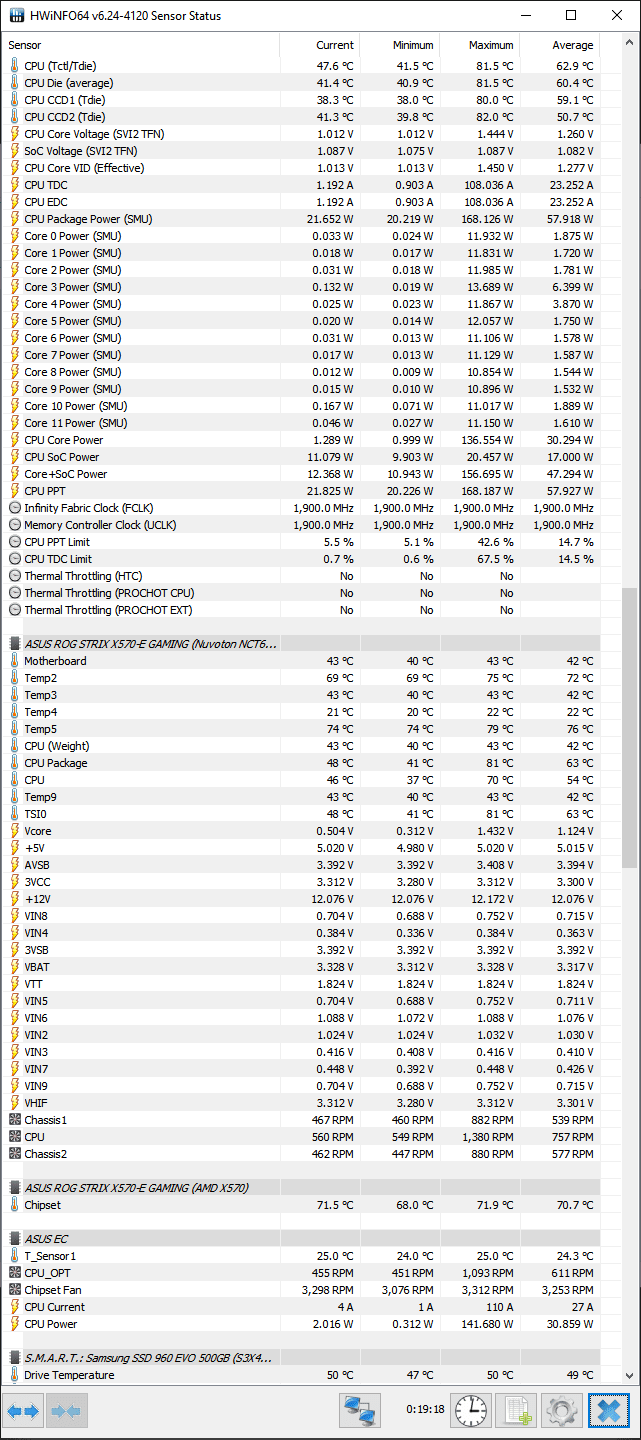Click the HWiNFO64 title bar app icon
This screenshot has width=641, height=1440.
coord(15,15)
